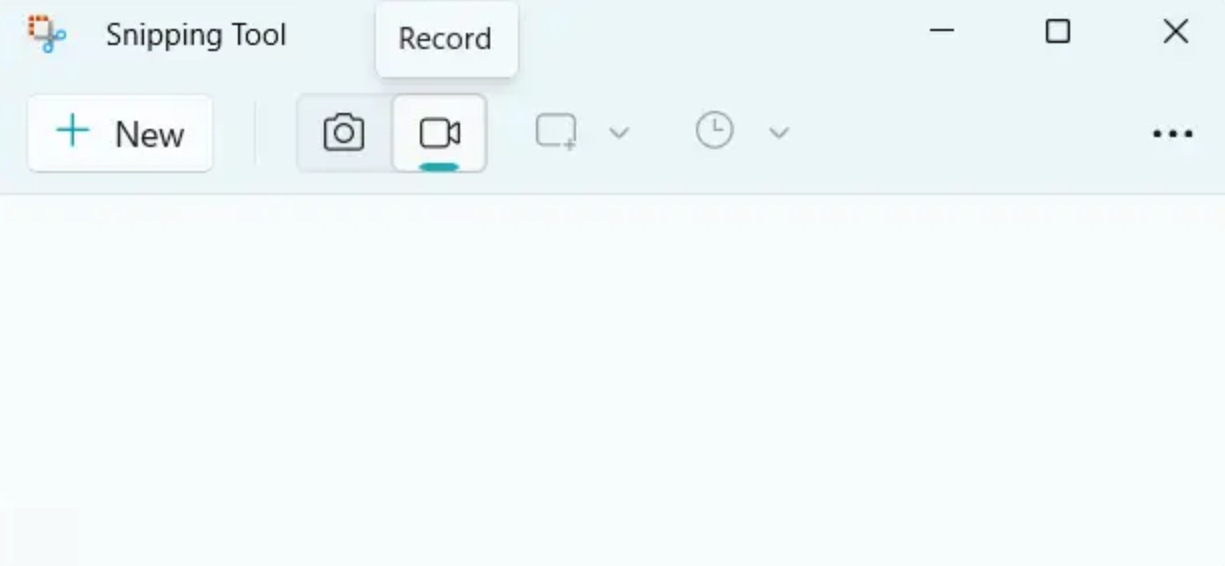Click the empty canvas area below toolbar
This screenshot has height=566, width=1225.
point(612,380)
